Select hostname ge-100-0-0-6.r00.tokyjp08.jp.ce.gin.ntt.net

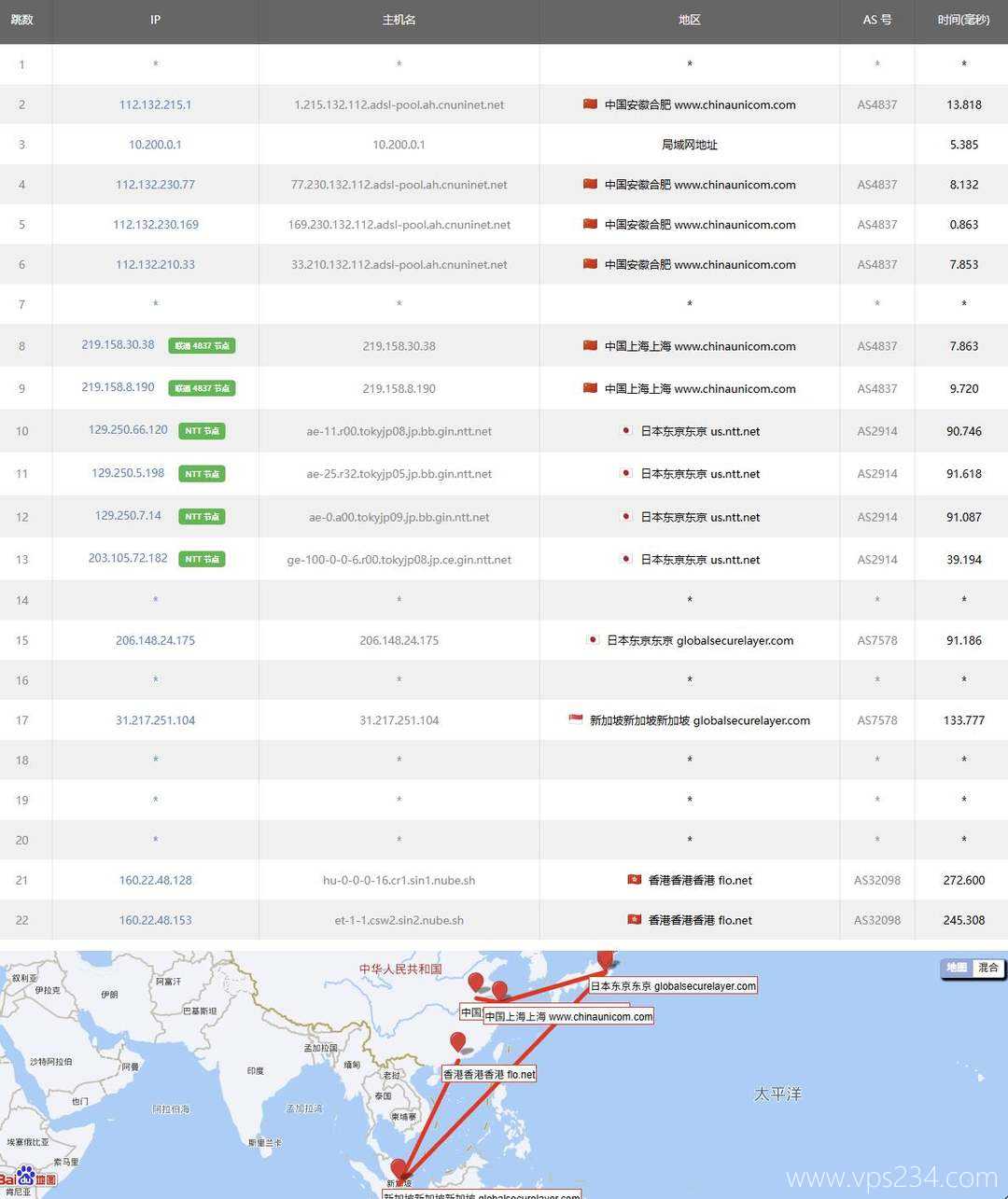tap(399, 560)
